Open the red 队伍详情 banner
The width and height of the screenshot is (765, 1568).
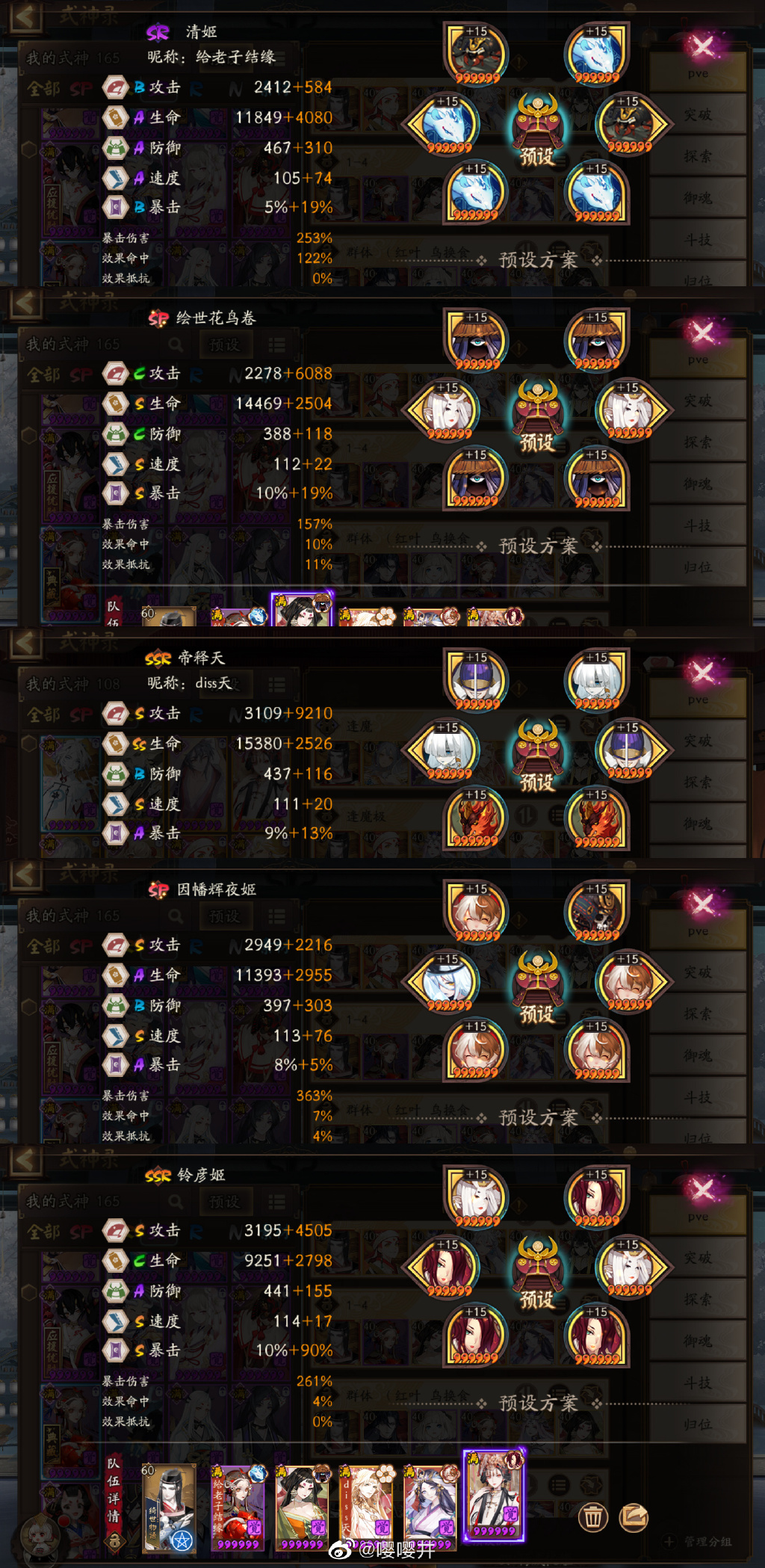click(x=114, y=1490)
